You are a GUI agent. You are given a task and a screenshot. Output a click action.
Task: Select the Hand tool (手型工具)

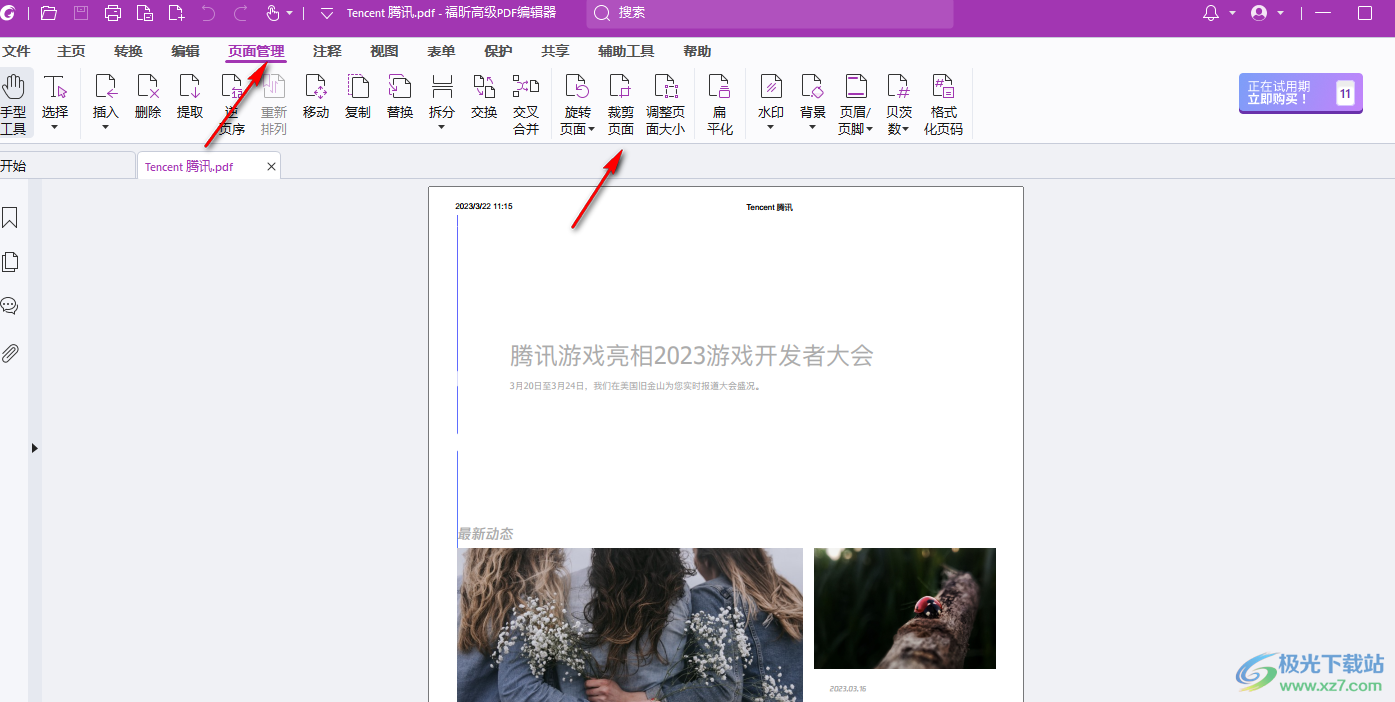(14, 103)
